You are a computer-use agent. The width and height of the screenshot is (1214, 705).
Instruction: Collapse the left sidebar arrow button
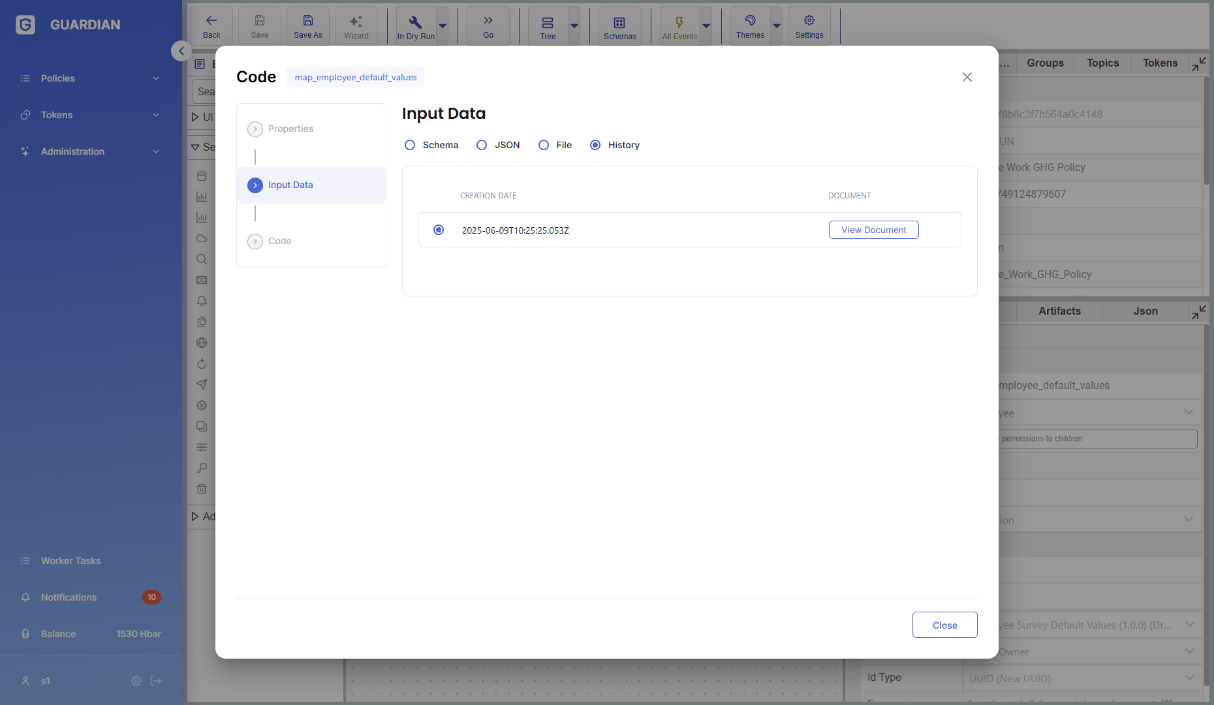coord(180,51)
